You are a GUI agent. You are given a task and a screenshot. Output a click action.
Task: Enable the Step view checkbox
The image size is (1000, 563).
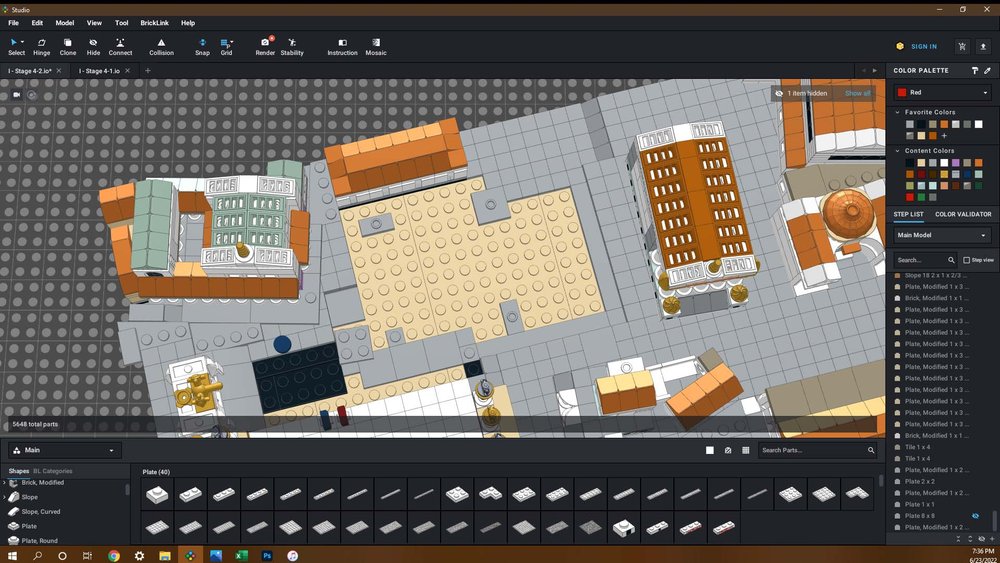tap(967, 260)
